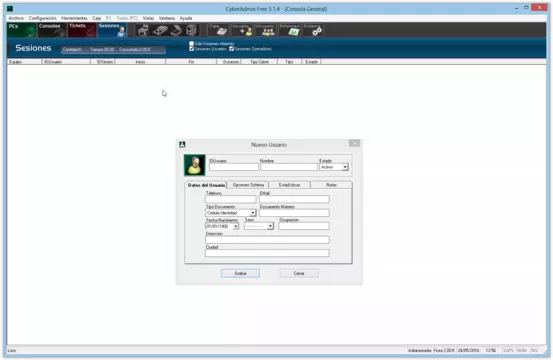Switch to the Opciones Sistema tab
The image size is (553, 360).
tap(248, 185)
